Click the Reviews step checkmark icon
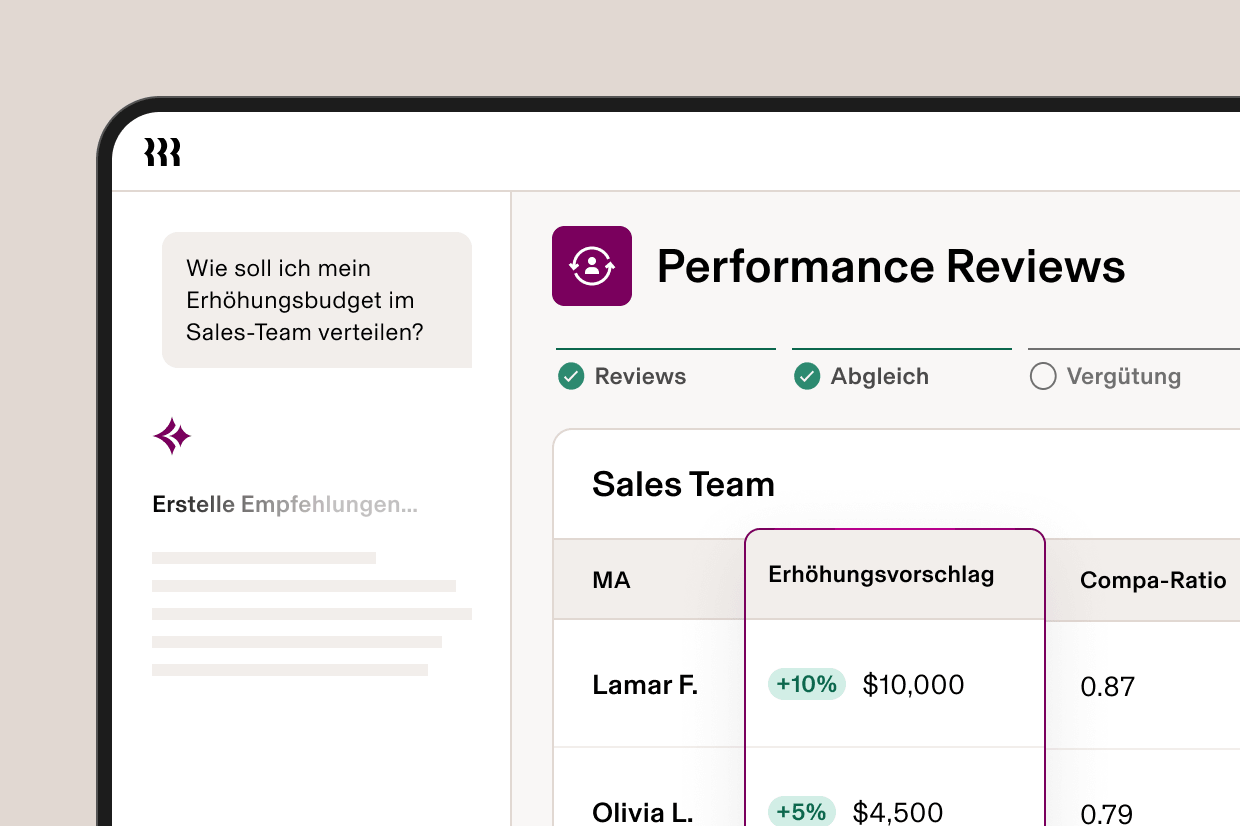Viewport: 1240px width, 826px height. tap(571, 377)
